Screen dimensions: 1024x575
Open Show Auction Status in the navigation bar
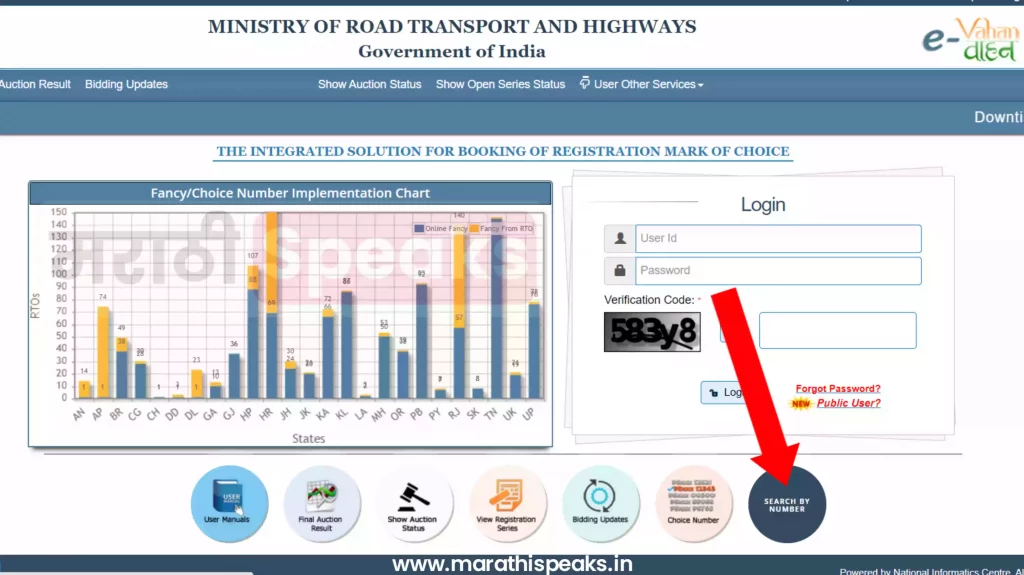(370, 84)
